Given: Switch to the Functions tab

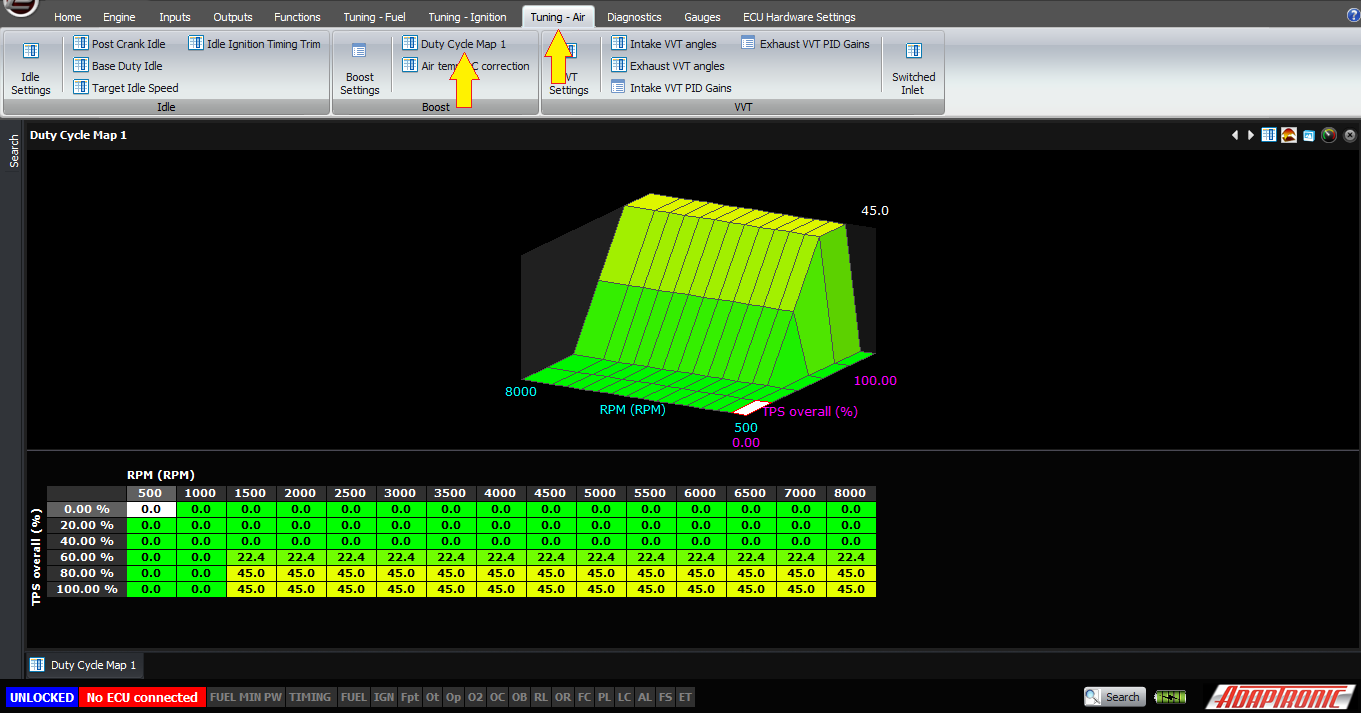Looking at the screenshot, I should tap(297, 17).
